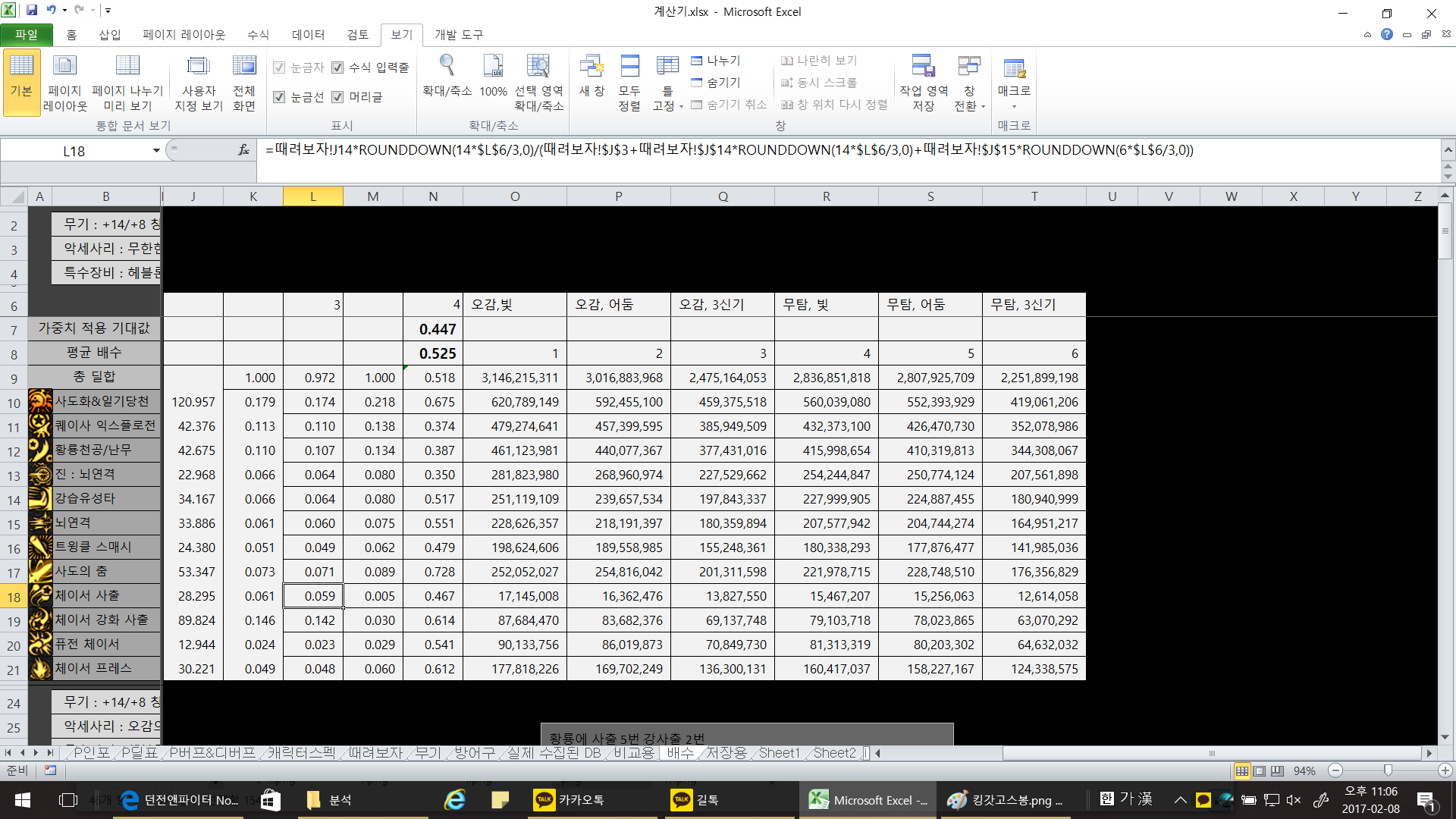Viewport: 1456px width, 819px height.
Task: Select the 때려보자 sheet tab
Action: tap(375, 753)
